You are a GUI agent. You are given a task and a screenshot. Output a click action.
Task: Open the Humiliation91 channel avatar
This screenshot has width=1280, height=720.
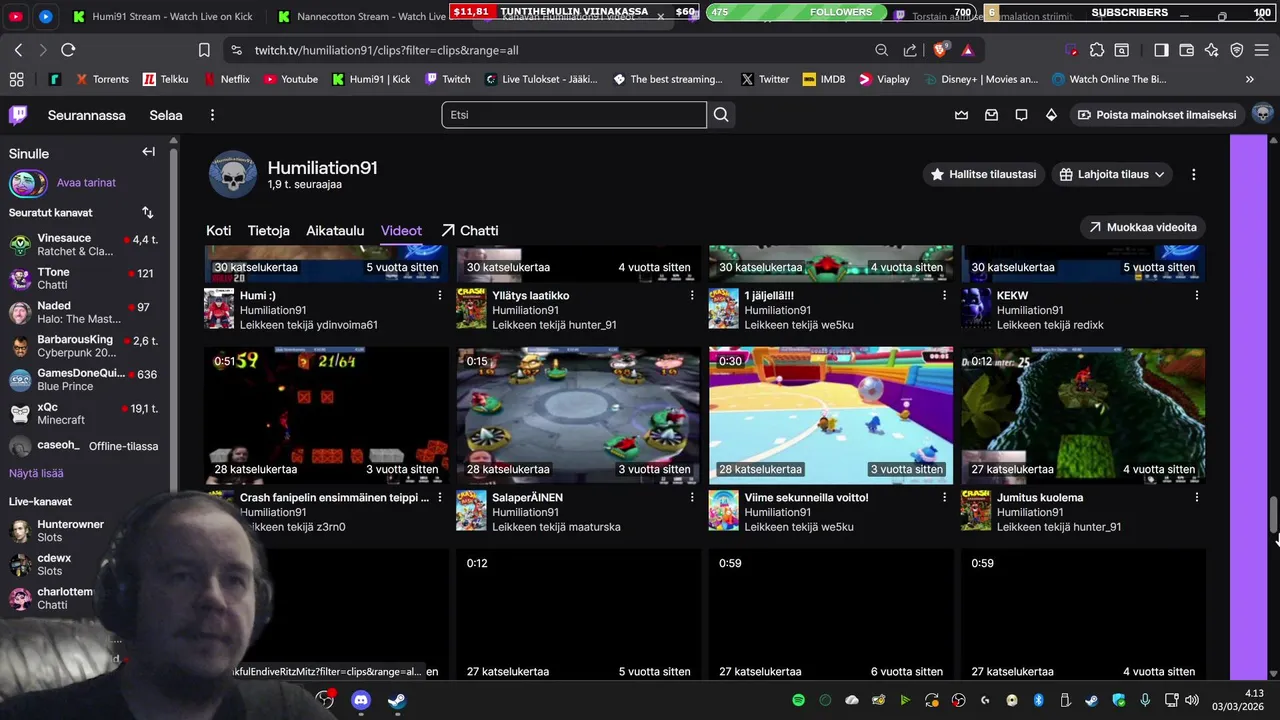click(x=233, y=174)
